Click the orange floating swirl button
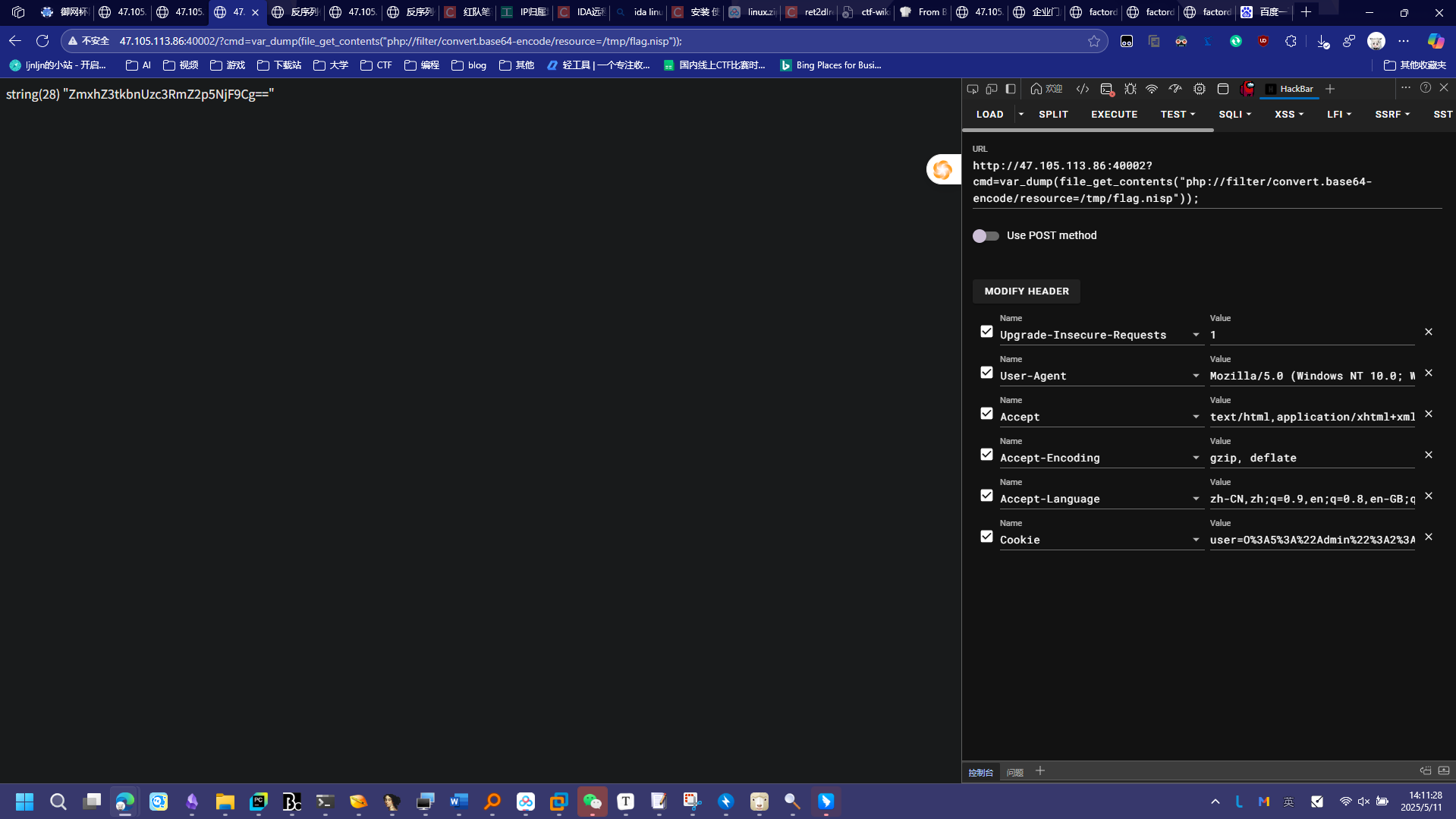This screenshot has height=819, width=1456. (942, 169)
